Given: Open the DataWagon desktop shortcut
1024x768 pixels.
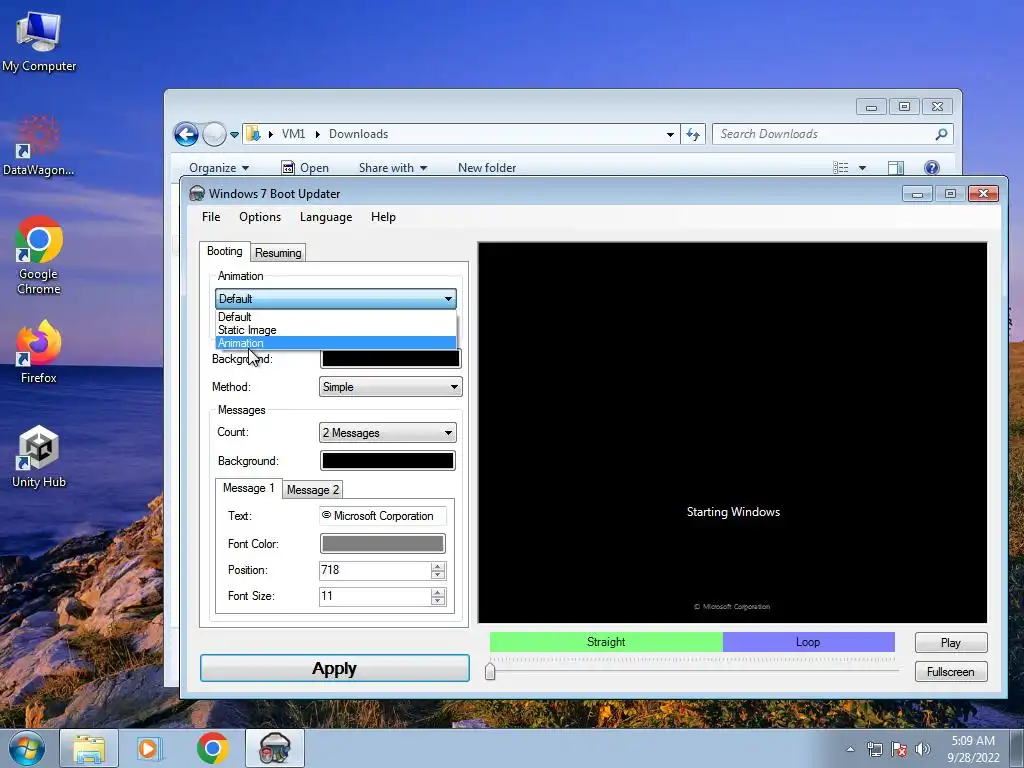Looking at the screenshot, I should pyautogui.click(x=39, y=146).
